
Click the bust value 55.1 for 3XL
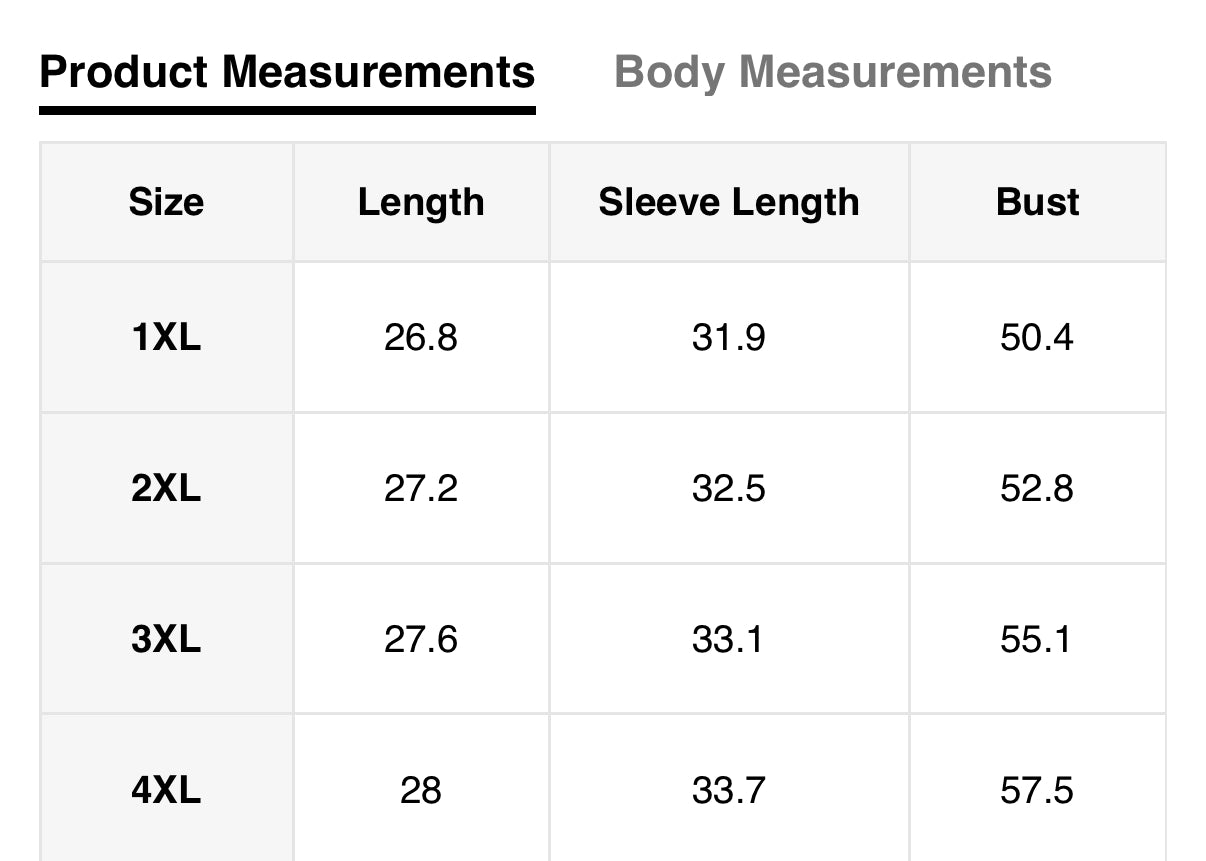1038,639
